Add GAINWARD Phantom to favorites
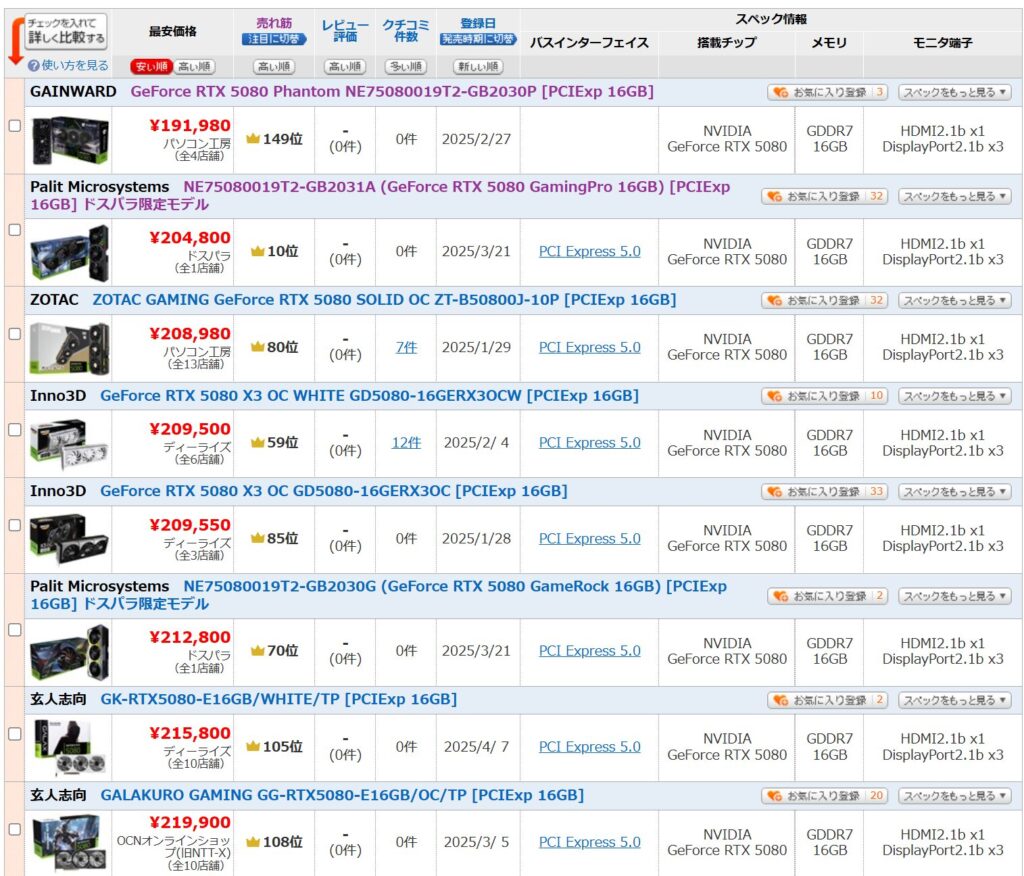 pyautogui.click(x=827, y=92)
